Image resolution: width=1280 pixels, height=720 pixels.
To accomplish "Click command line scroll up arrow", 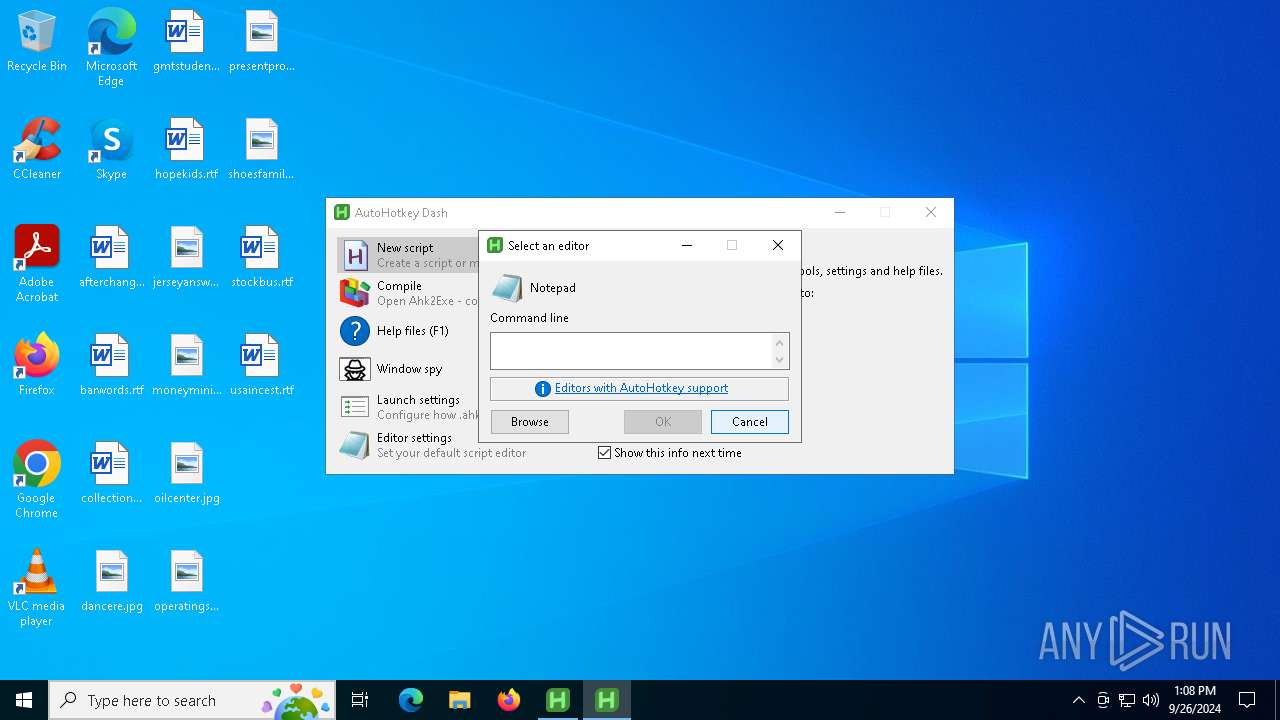I will (x=780, y=343).
